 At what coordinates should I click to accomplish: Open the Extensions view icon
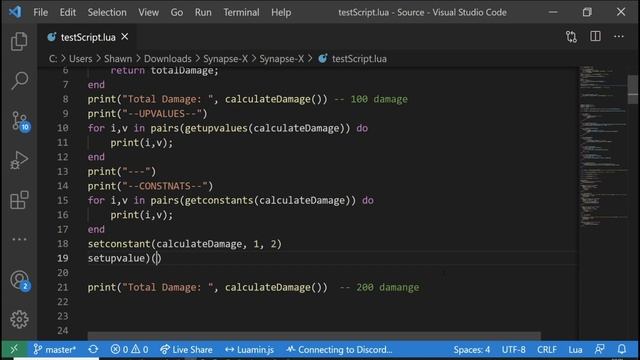tap(19, 200)
